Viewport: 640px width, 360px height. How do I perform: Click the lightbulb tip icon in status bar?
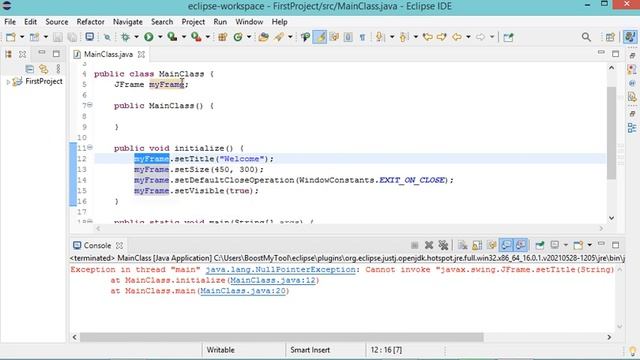click(633, 351)
